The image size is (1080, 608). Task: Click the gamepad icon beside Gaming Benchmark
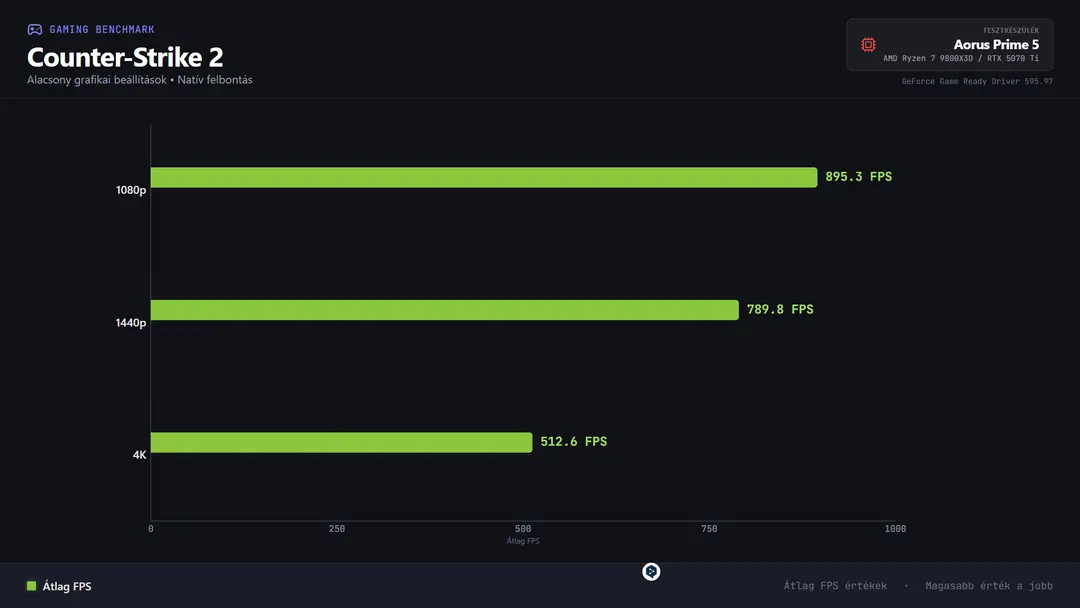tap(34, 30)
